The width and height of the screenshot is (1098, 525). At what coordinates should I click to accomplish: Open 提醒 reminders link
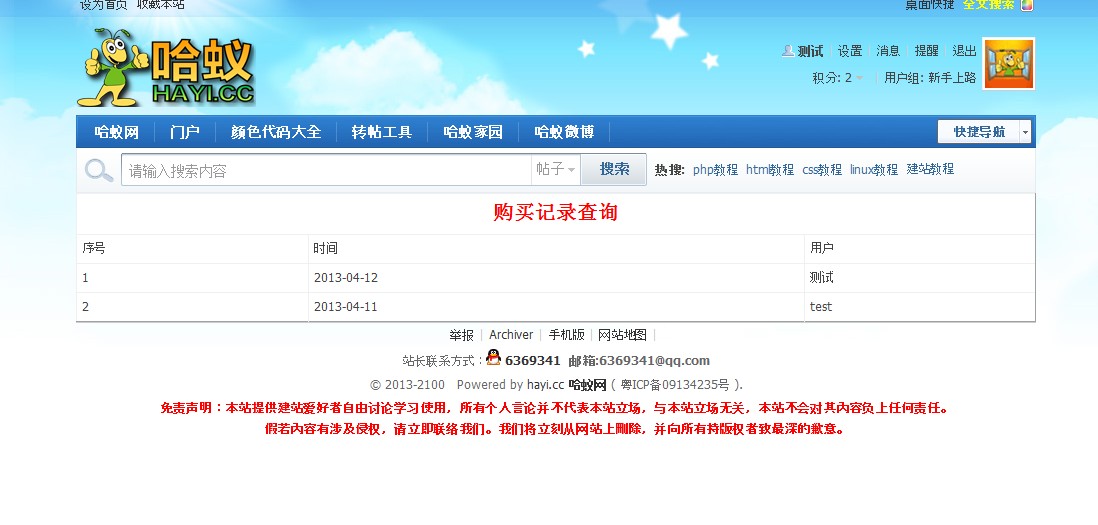coord(926,51)
